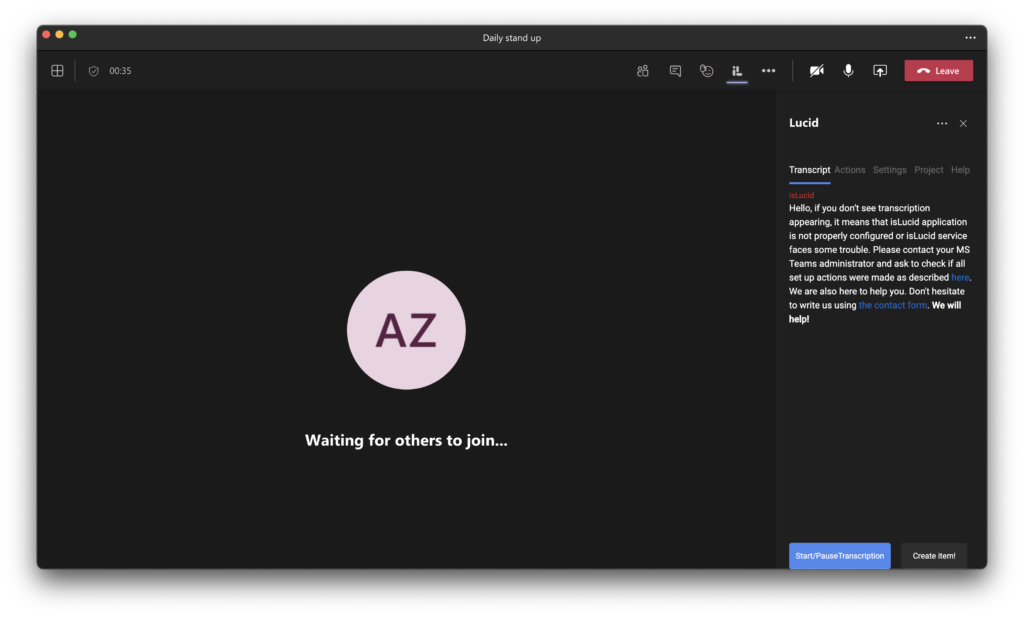Open more actions in the meeting toolbar

point(769,71)
